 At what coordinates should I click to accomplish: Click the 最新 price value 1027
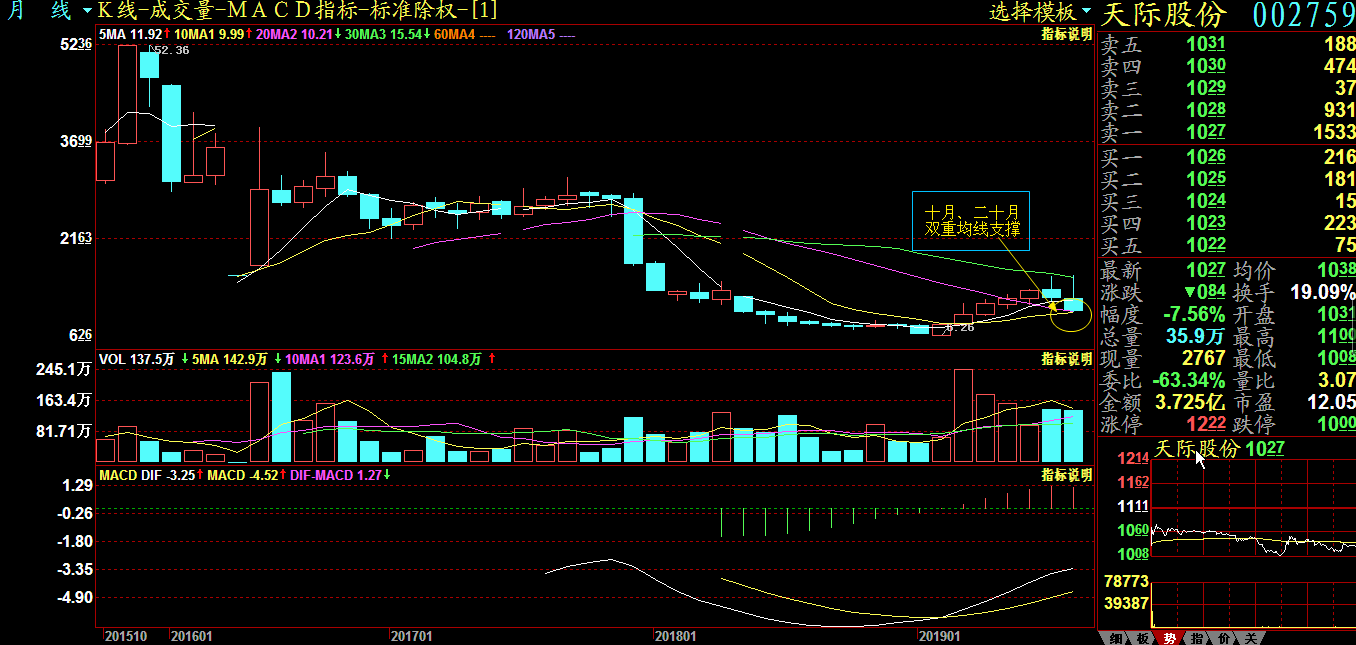(1205, 270)
